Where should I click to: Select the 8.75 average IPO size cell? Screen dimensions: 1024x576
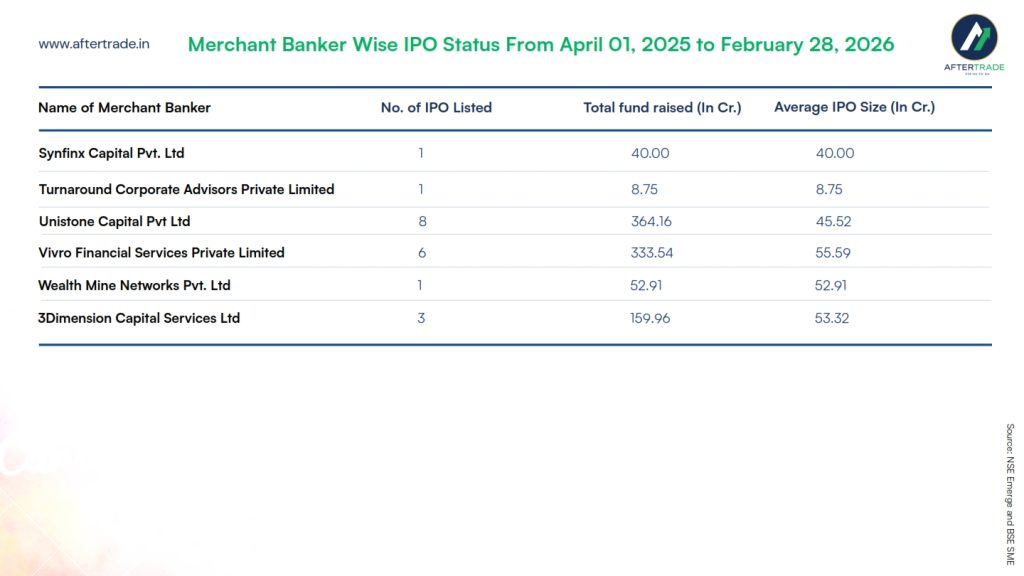(829, 189)
